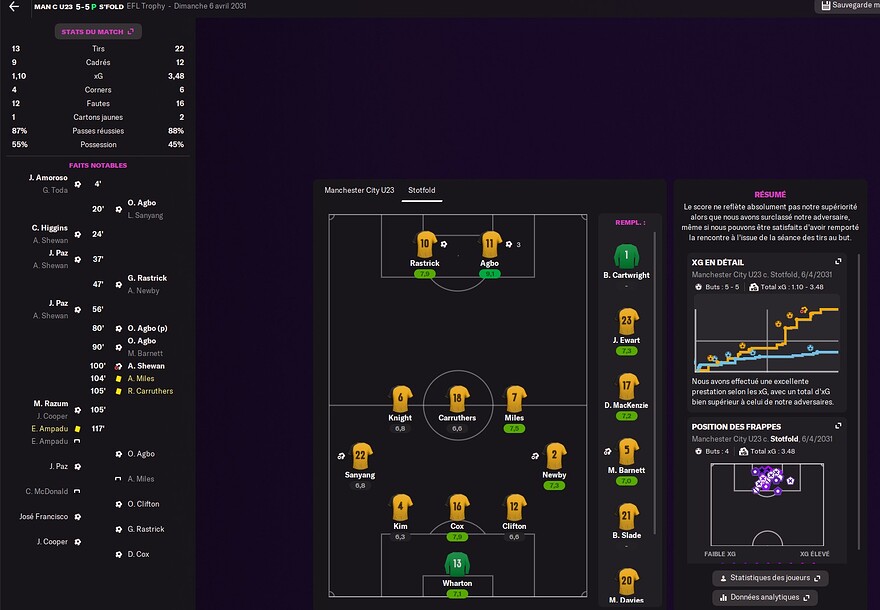Click the goal icon at 4' Amoroso
Image resolution: width=880 pixels, height=610 pixels.
78,184
